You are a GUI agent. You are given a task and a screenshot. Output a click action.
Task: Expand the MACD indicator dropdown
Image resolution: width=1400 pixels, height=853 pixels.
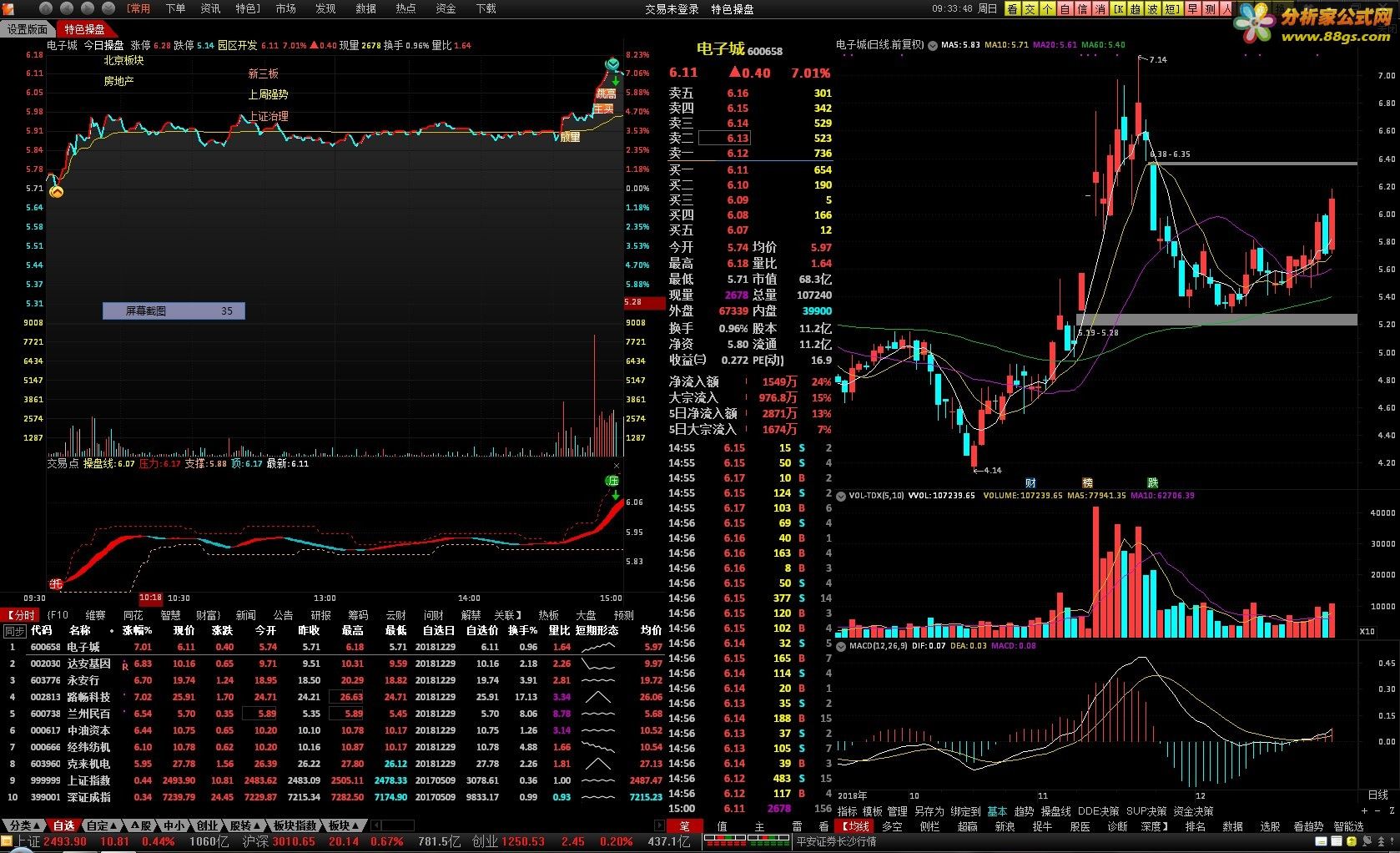[841, 646]
